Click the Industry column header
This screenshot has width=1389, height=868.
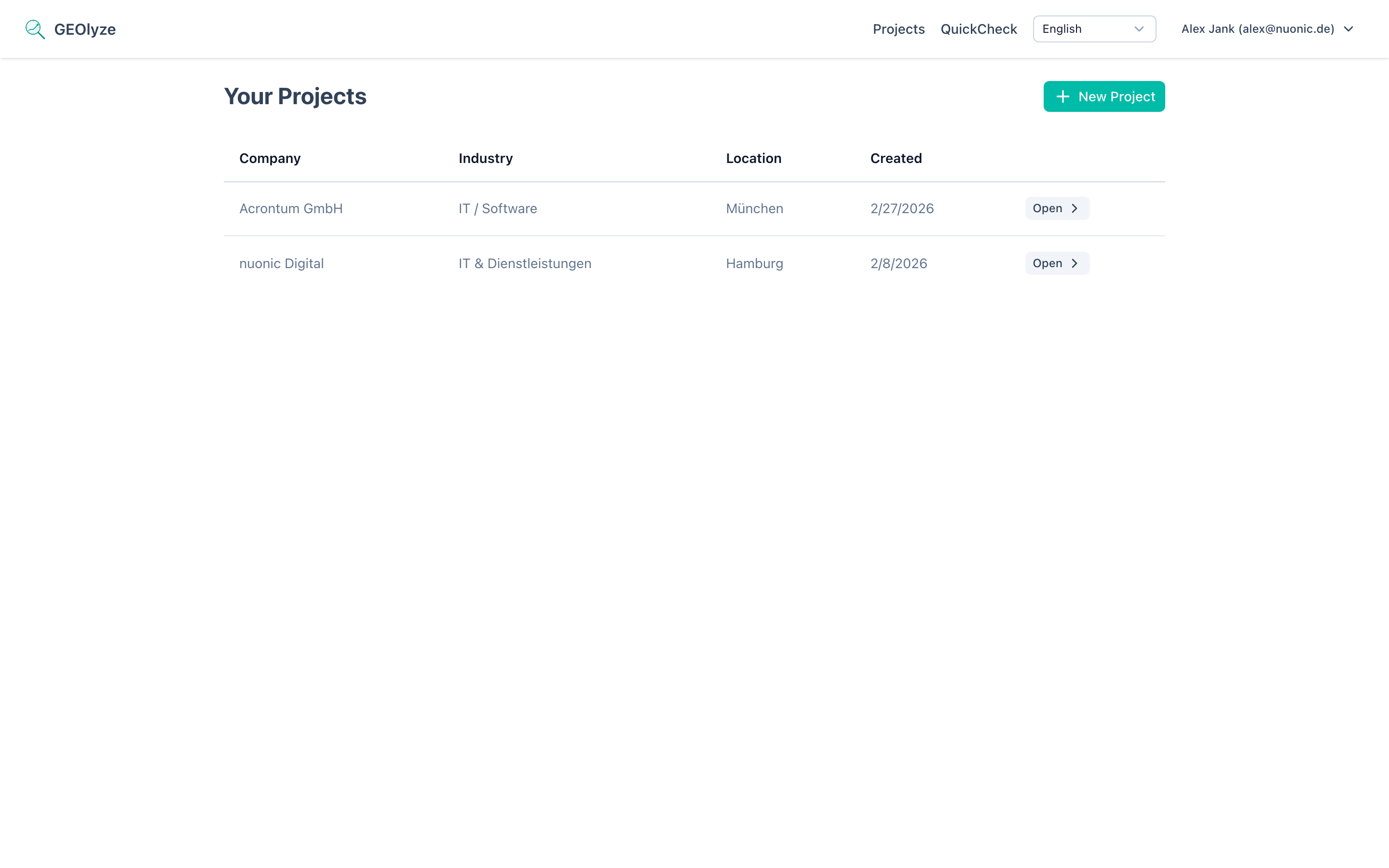(486, 159)
